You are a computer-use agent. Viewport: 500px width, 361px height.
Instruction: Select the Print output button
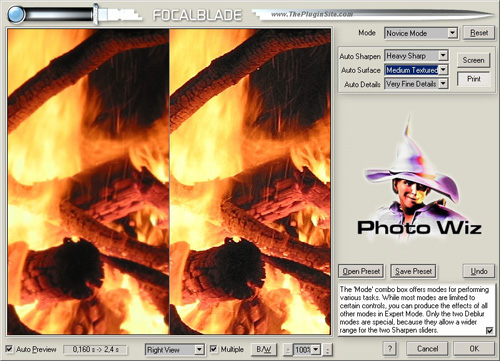pyautogui.click(x=473, y=79)
